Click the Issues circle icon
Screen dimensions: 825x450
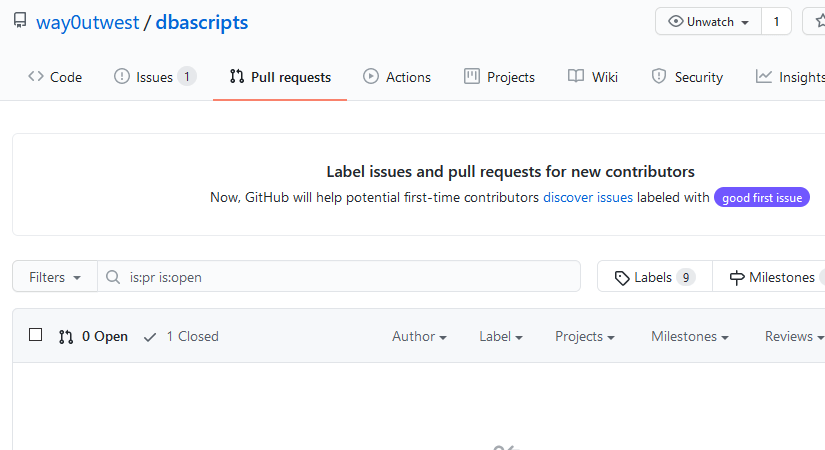pyautogui.click(x=122, y=77)
